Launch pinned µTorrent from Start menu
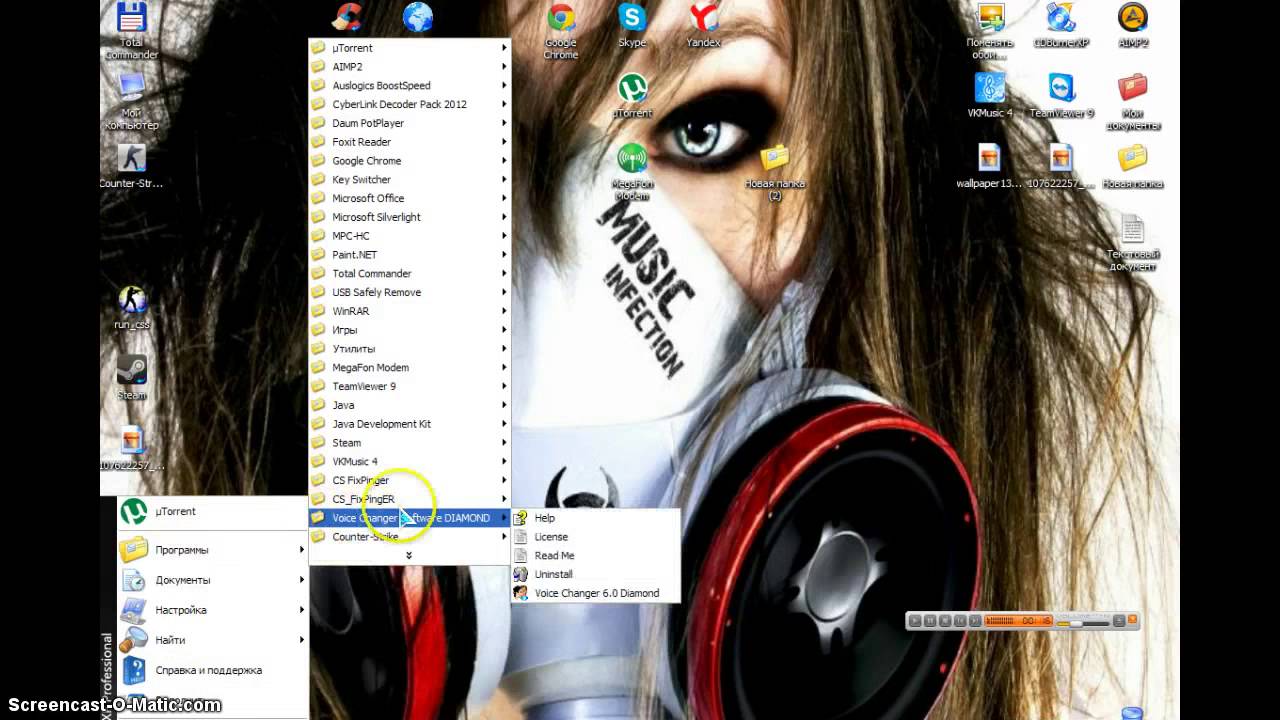Viewport: 1280px width, 720px height. [x=212, y=512]
